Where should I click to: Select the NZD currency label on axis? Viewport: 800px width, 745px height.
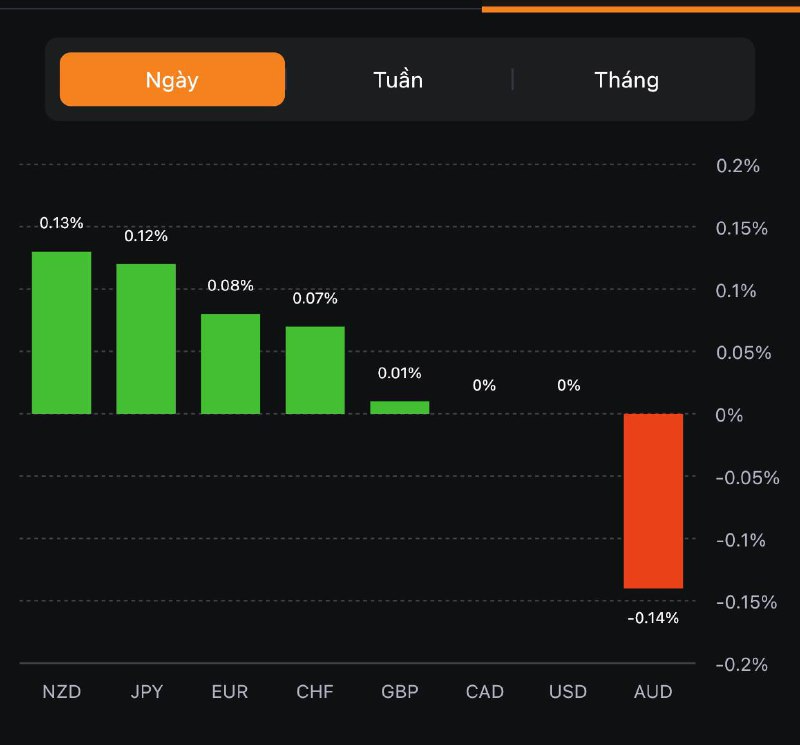tap(61, 692)
